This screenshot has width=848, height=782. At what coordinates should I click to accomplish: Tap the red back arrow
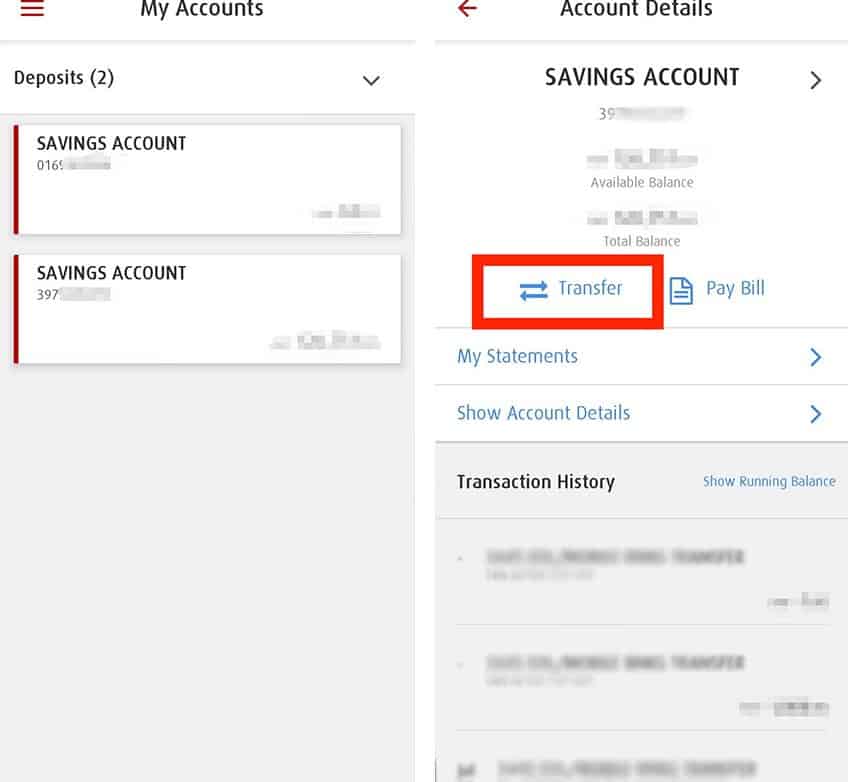467,8
